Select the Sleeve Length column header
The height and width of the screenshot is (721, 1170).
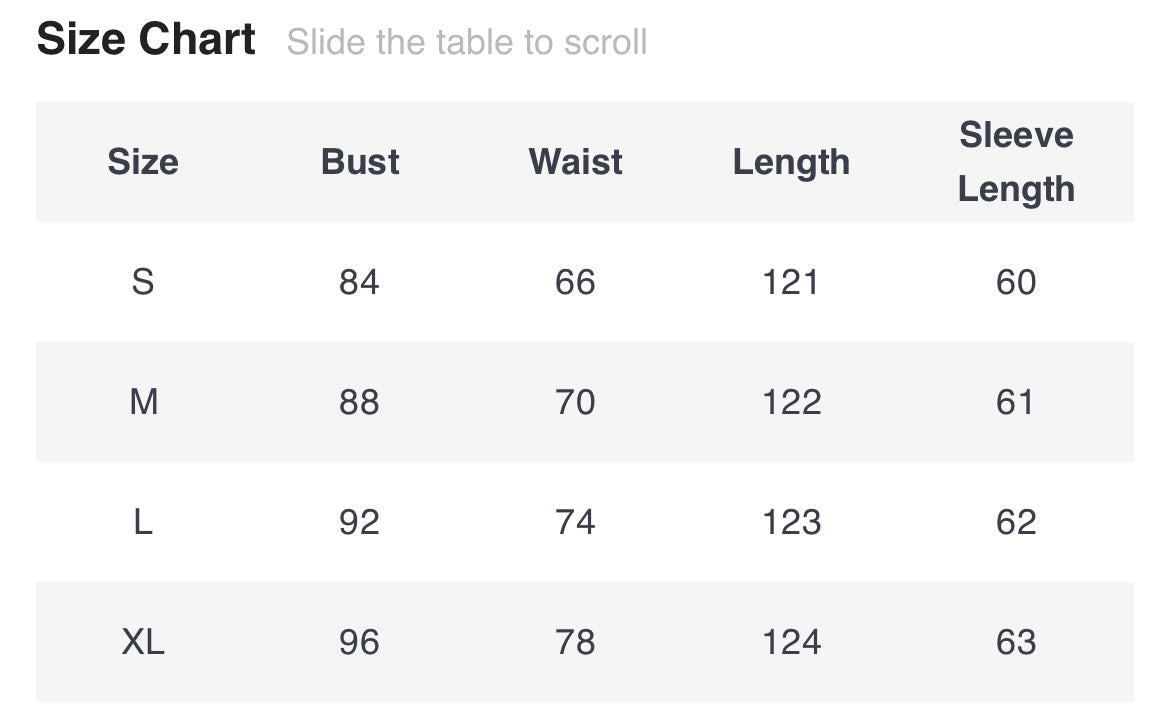coord(1016,162)
